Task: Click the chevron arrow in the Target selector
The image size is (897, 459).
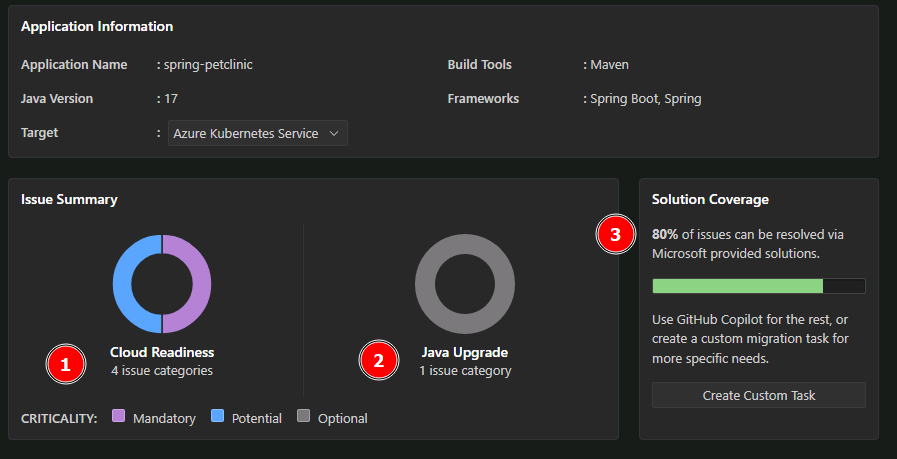Action: 334,133
